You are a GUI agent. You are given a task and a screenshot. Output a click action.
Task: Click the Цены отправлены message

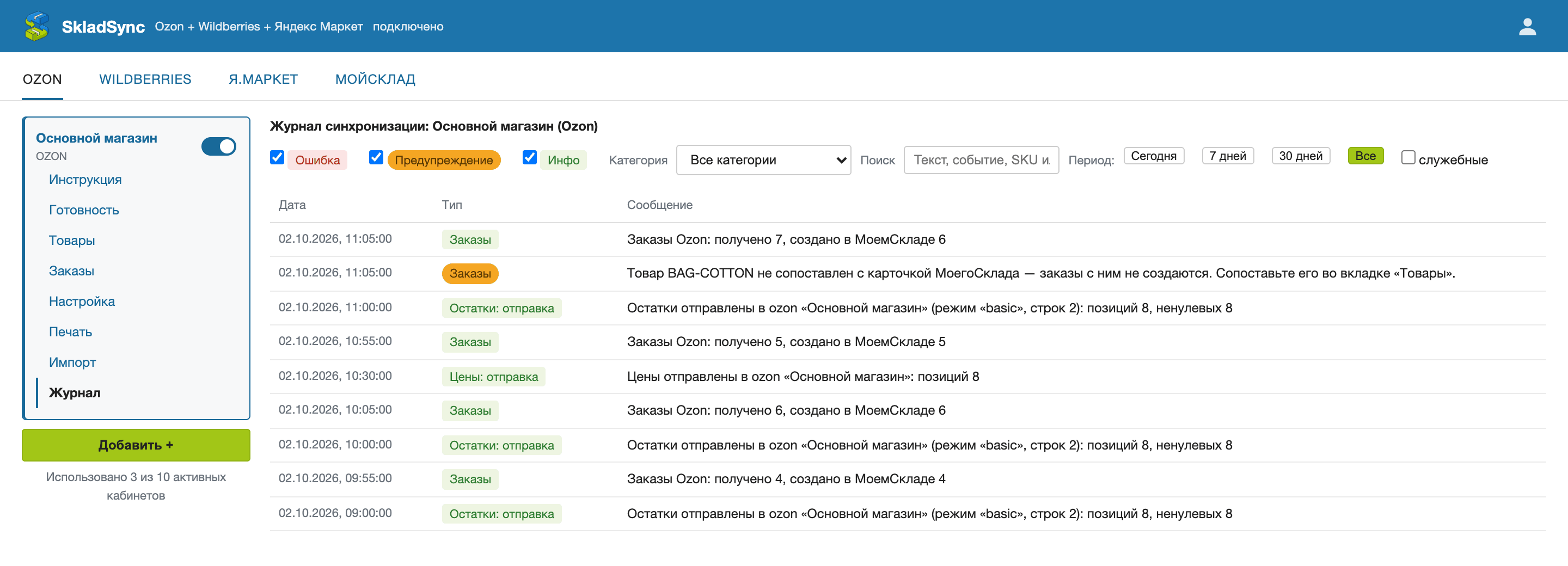pos(803,377)
